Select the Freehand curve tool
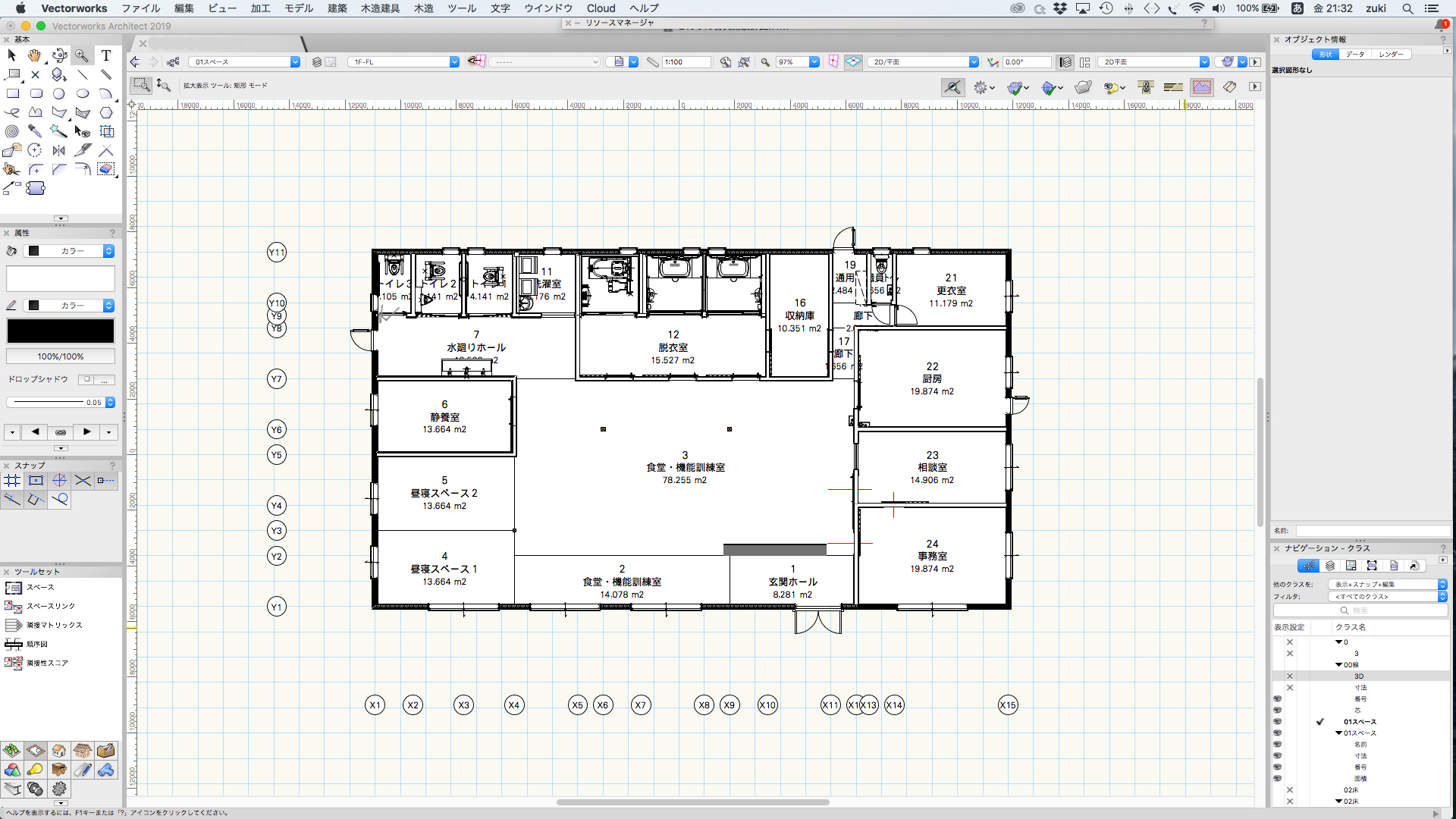Viewport: 1456px width, 819px height. coord(12,112)
